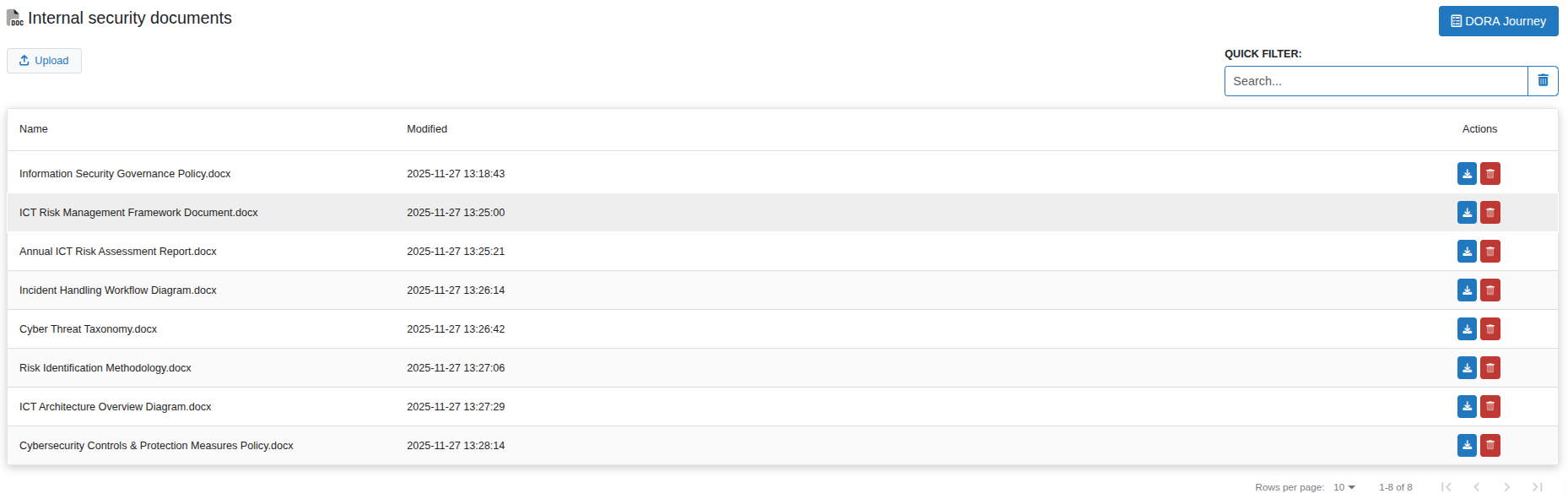Download Information Security Governance Policy.docx

click(1467, 174)
